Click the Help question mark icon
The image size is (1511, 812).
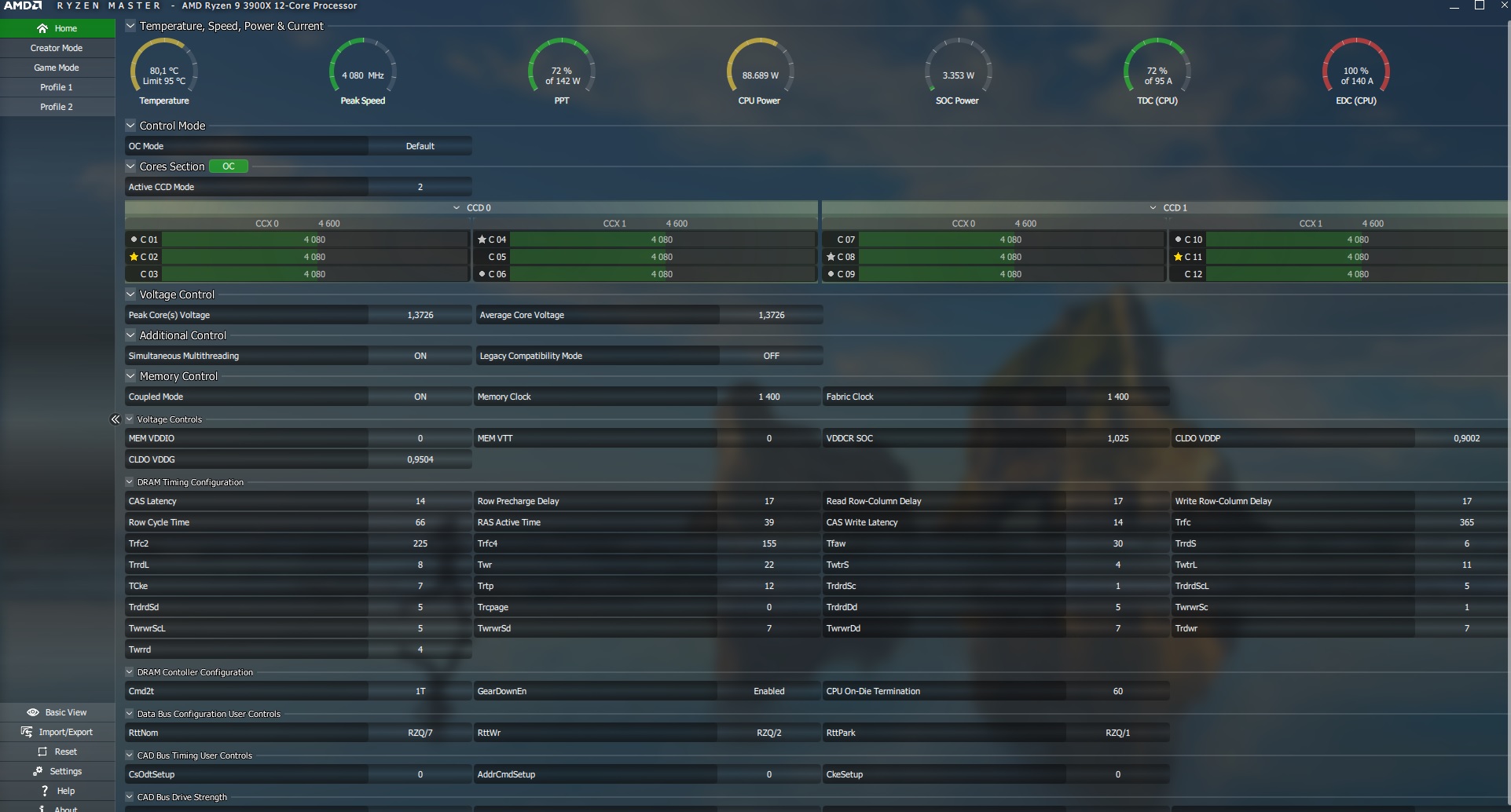coord(45,791)
